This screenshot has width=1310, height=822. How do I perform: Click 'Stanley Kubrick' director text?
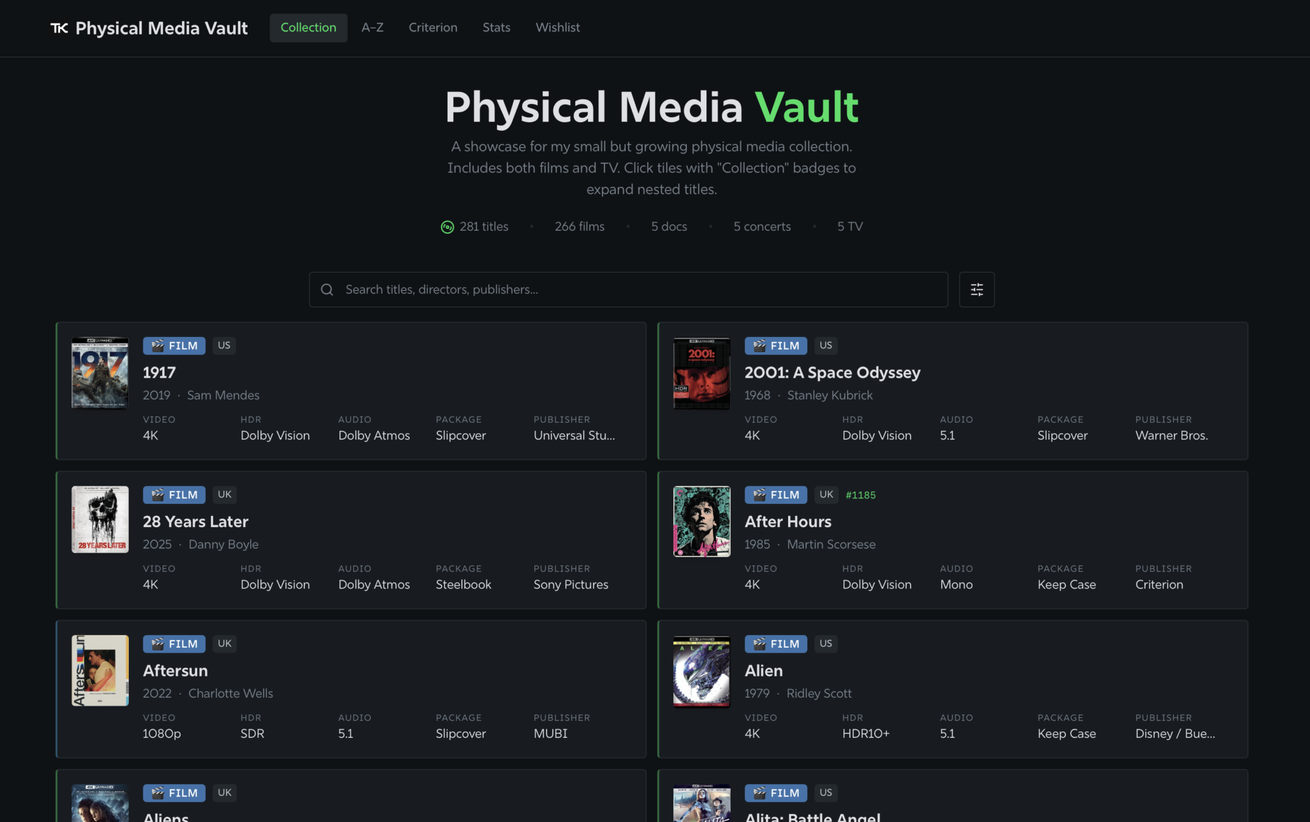click(x=830, y=395)
